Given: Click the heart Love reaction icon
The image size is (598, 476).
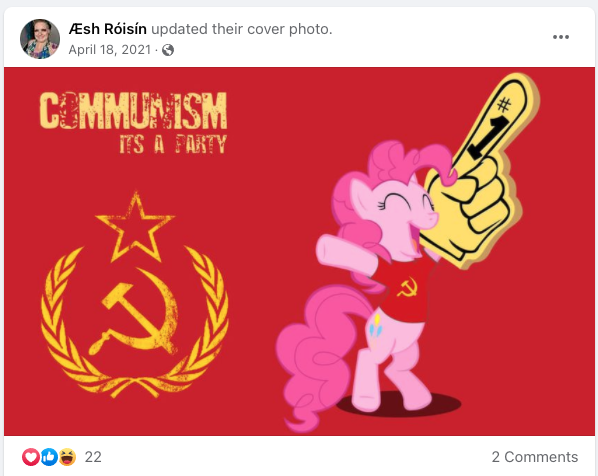Looking at the screenshot, I should point(31,457).
